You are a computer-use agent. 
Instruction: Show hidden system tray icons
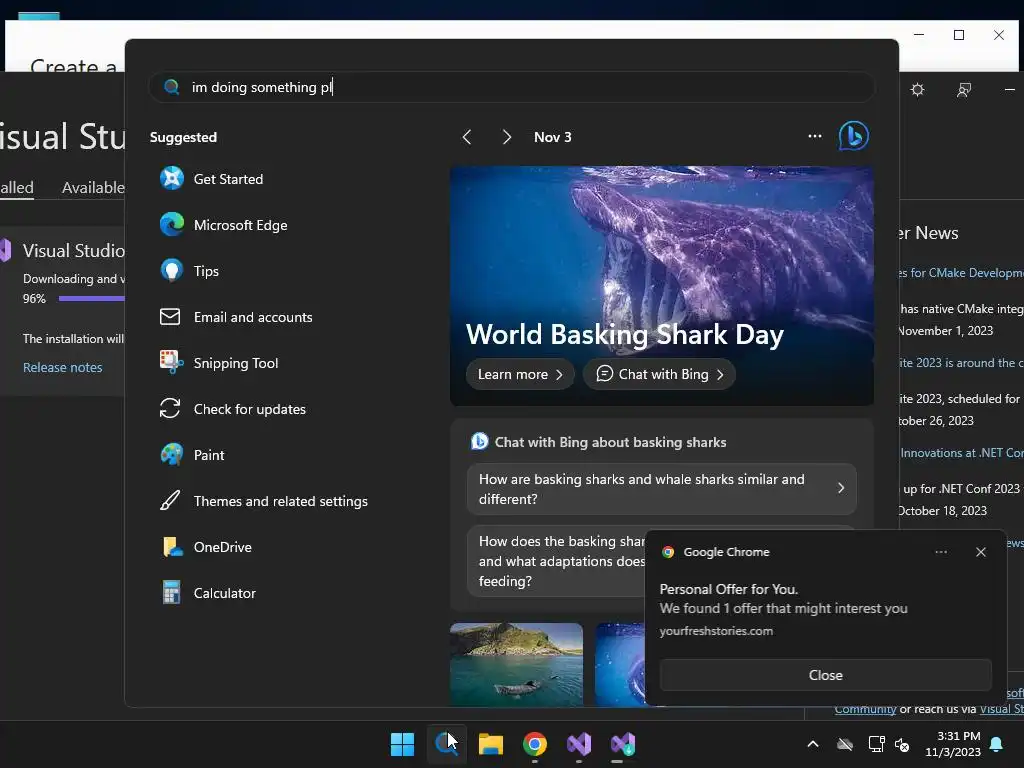click(x=813, y=744)
